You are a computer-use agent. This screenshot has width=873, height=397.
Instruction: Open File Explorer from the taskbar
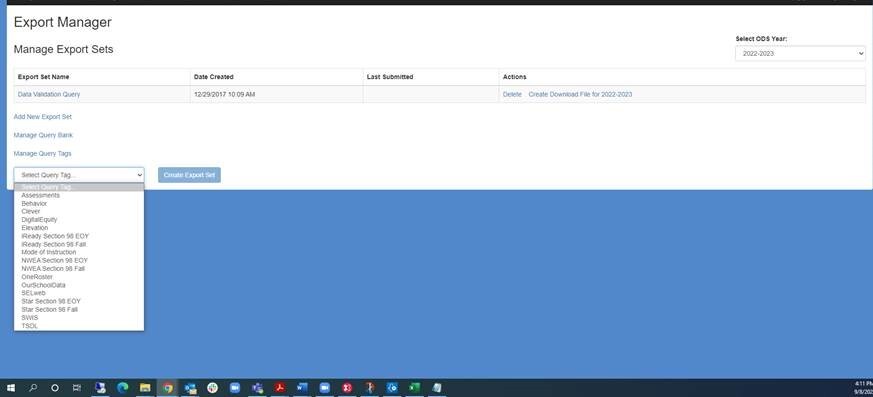click(x=145, y=388)
